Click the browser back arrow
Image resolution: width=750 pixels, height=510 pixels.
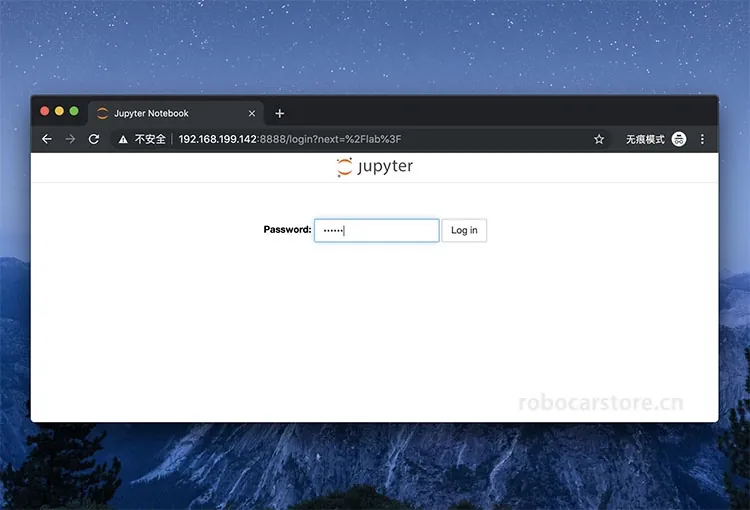47,139
